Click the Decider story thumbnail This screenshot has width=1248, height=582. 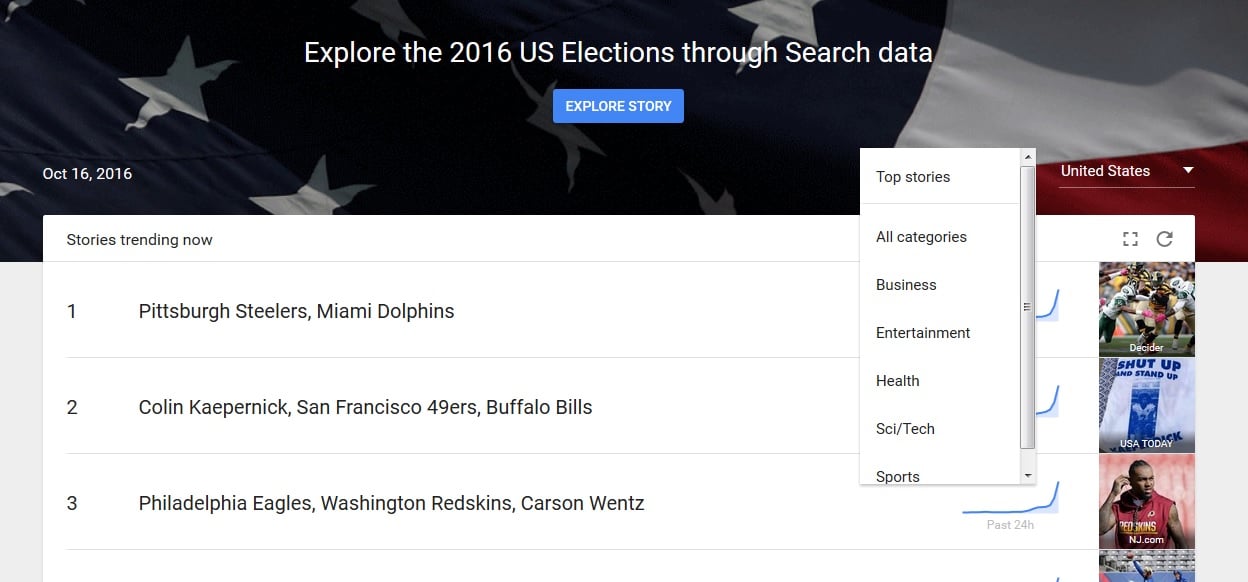tap(1146, 309)
